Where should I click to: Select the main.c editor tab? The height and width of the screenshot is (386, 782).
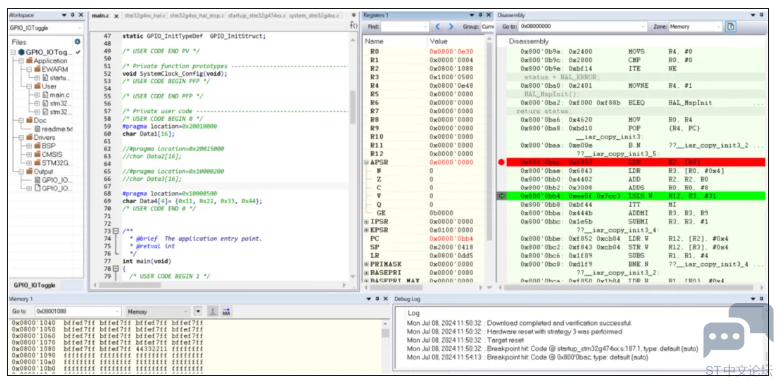click(101, 16)
